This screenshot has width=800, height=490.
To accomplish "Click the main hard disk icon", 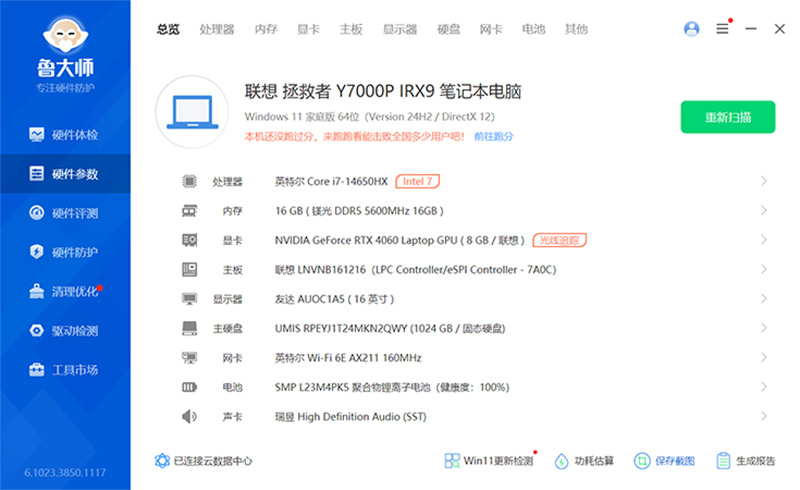I will tap(189, 328).
